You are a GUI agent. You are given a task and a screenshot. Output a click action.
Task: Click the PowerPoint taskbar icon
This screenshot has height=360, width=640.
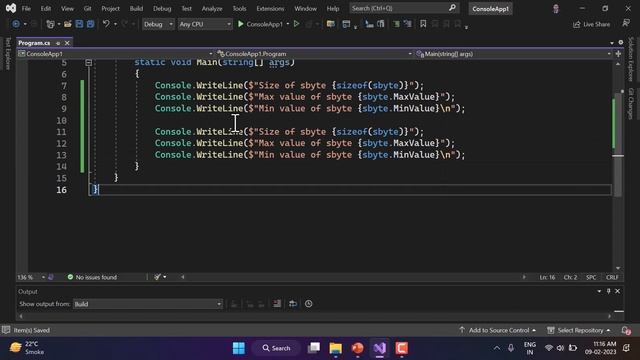pyautogui.click(x=358, y=348)
